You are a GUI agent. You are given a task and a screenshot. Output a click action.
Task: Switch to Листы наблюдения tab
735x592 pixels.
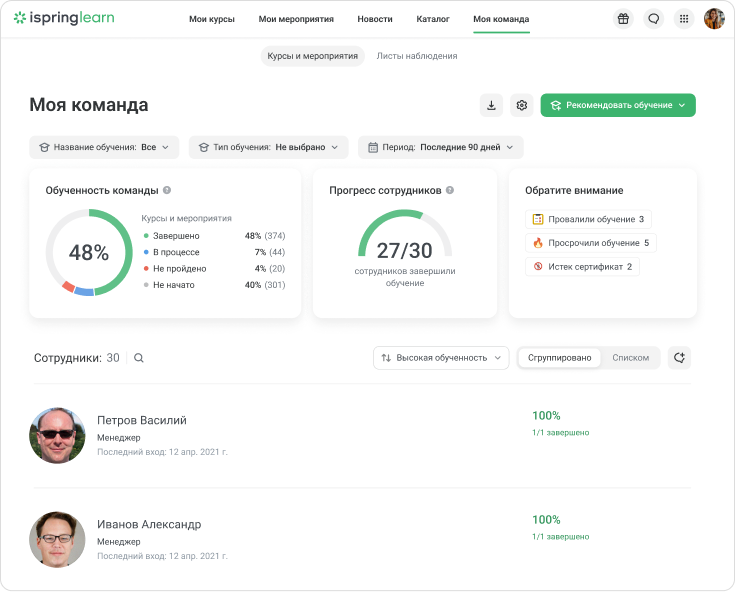point(417,56)
